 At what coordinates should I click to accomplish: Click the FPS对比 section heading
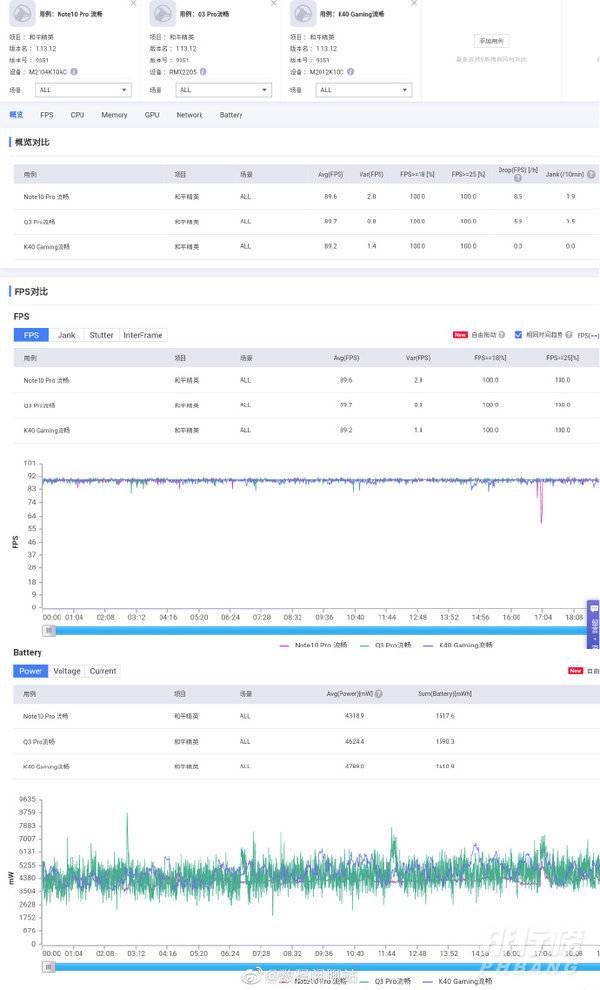point(31,291)
